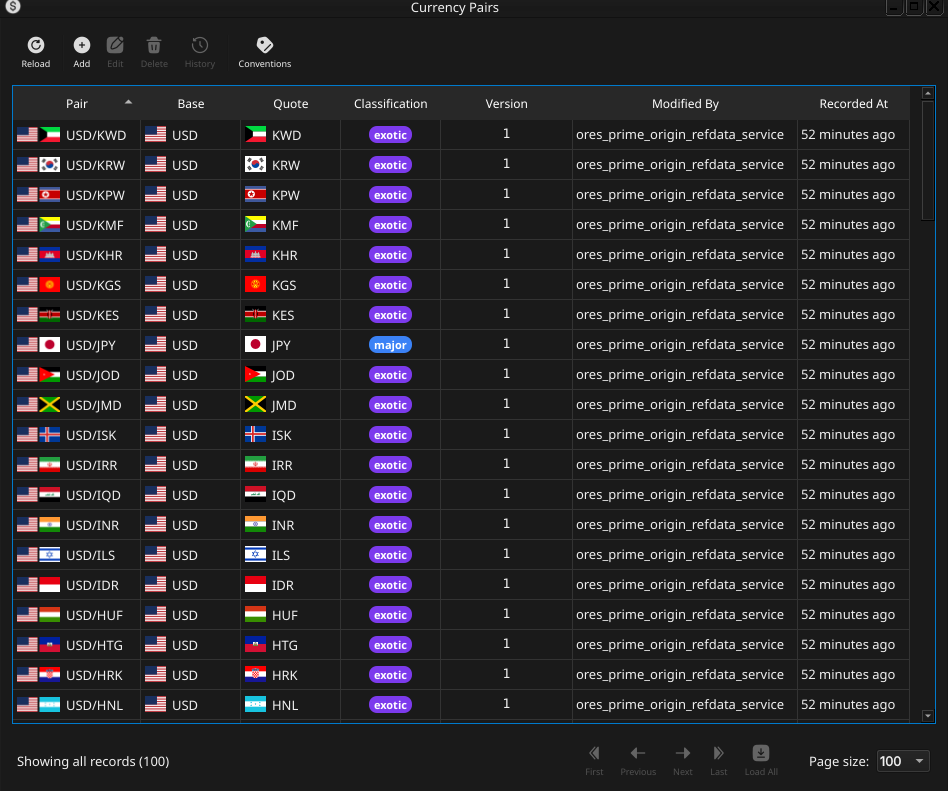Screen dimensions: 948x791
Task: Click the Load All download icon
Action: click(761, 753)
